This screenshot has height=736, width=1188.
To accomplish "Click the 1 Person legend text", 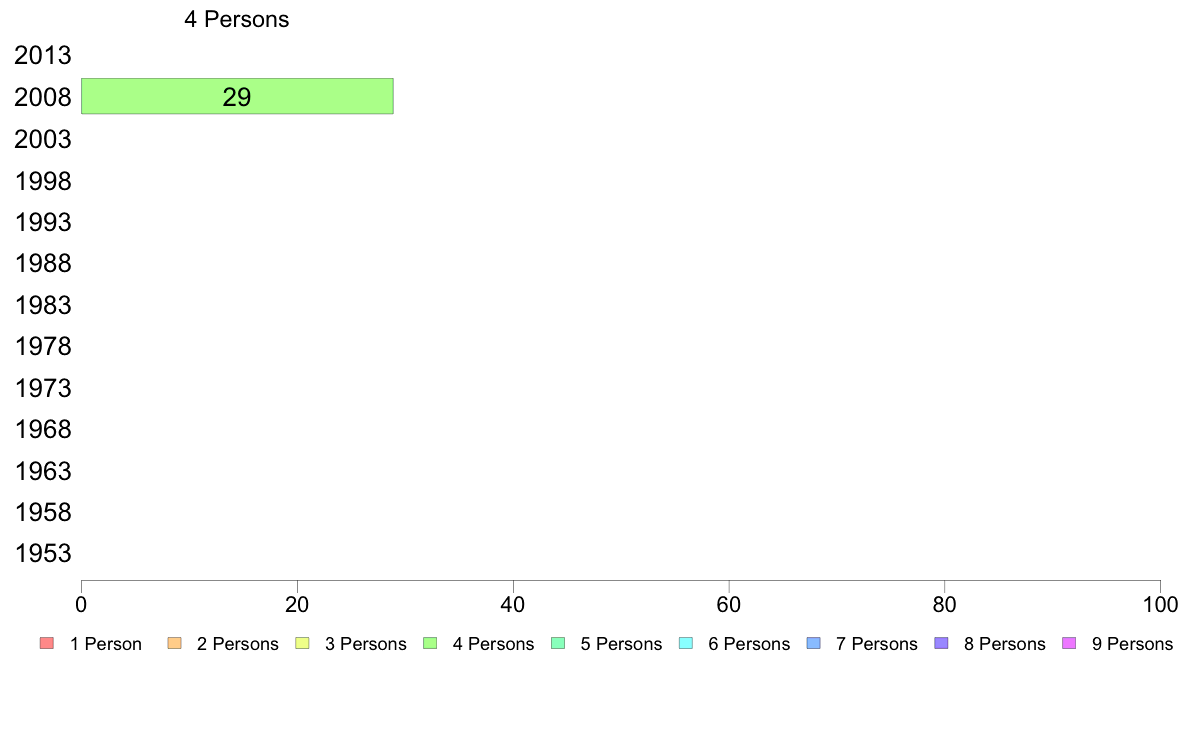I will (105, 644).
